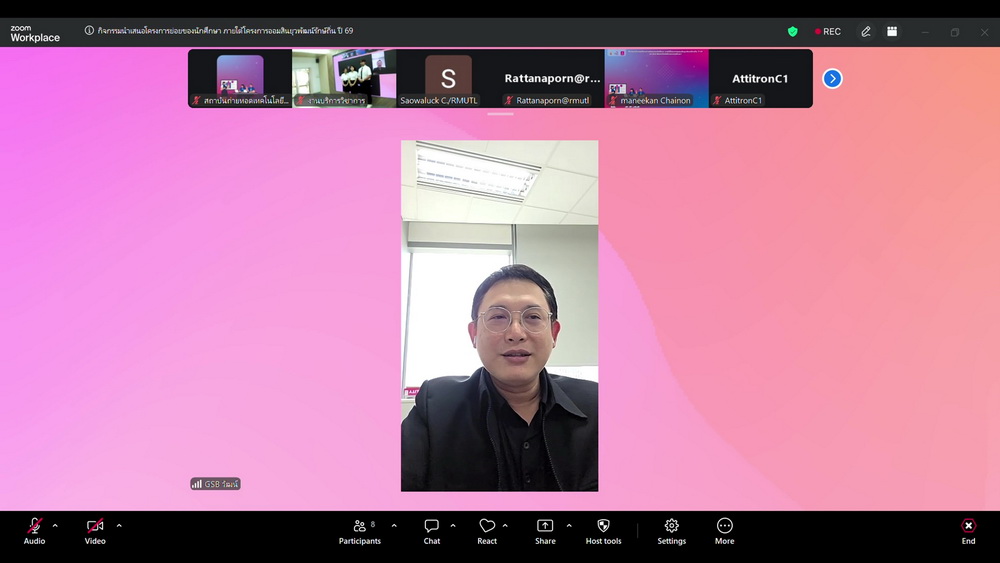This screenshot has height=563, width=1000.
Task: Expand the Share options chevron
Action: pos(569,525)
